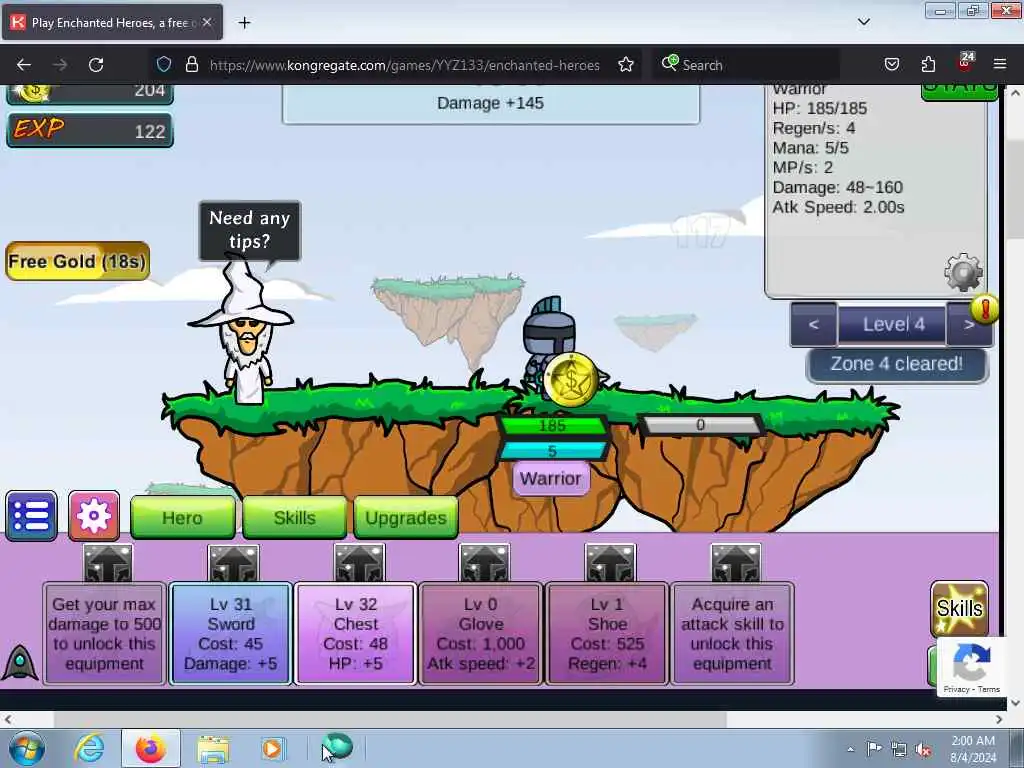Show hidden tray icons arrow
The height and width of the screenshot is (768, 1024).
click(x=850, y=749)
